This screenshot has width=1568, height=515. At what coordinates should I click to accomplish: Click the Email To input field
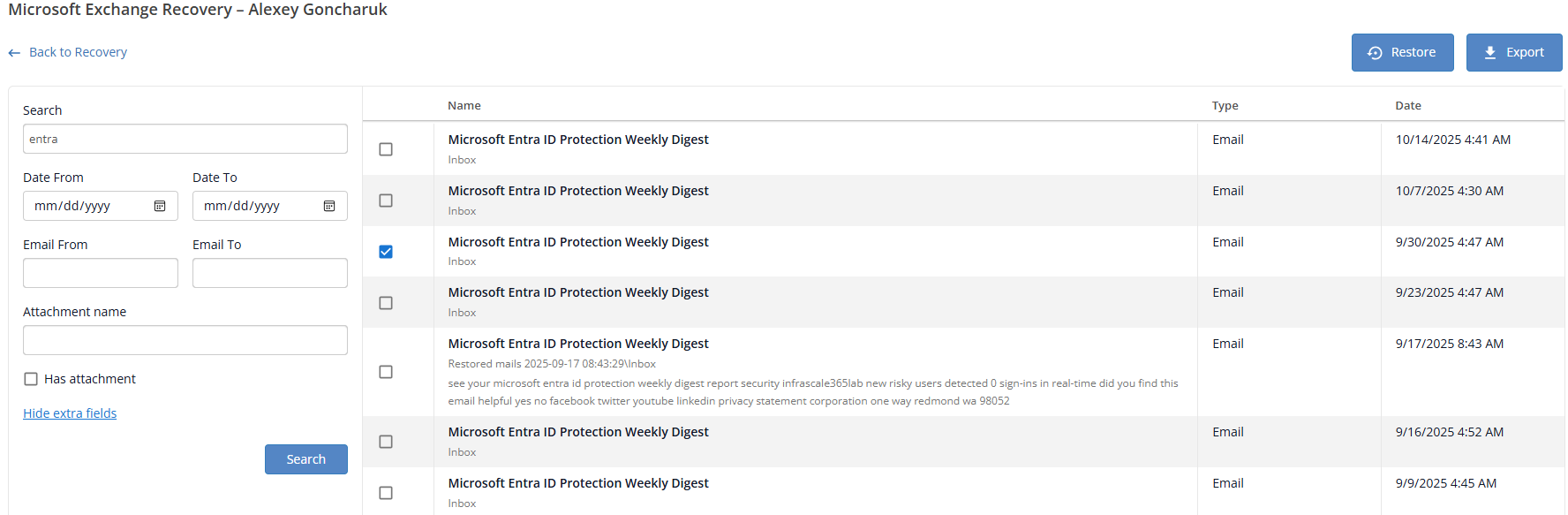[269, 273]
